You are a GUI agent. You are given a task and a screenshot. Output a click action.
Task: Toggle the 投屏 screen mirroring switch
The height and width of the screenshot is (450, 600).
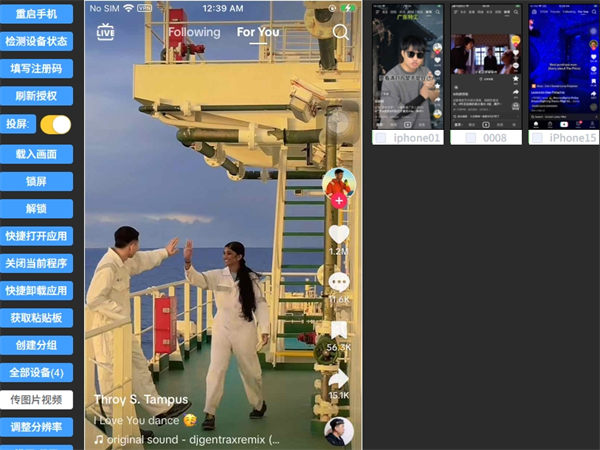tap(55, 125)
